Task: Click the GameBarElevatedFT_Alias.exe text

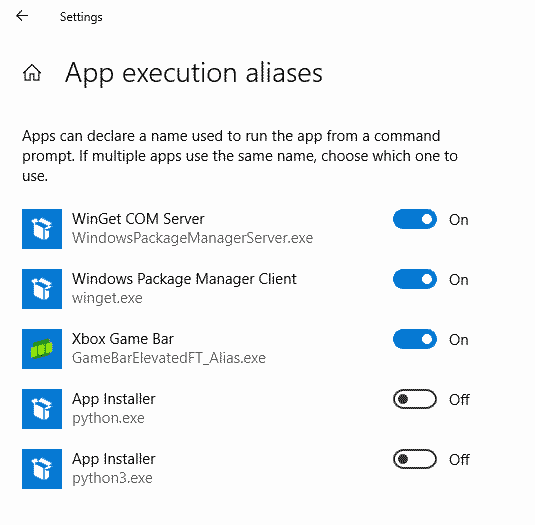Action: click(x=169, y=358)
